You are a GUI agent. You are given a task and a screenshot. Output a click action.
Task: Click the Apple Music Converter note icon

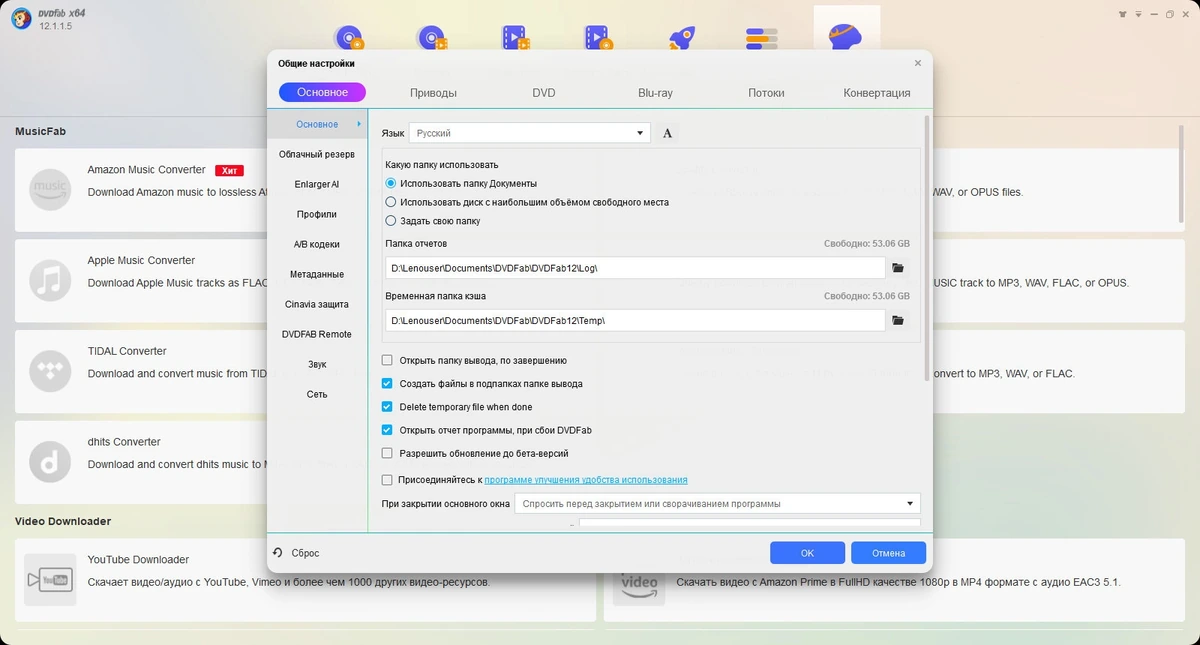pos(50,279)
